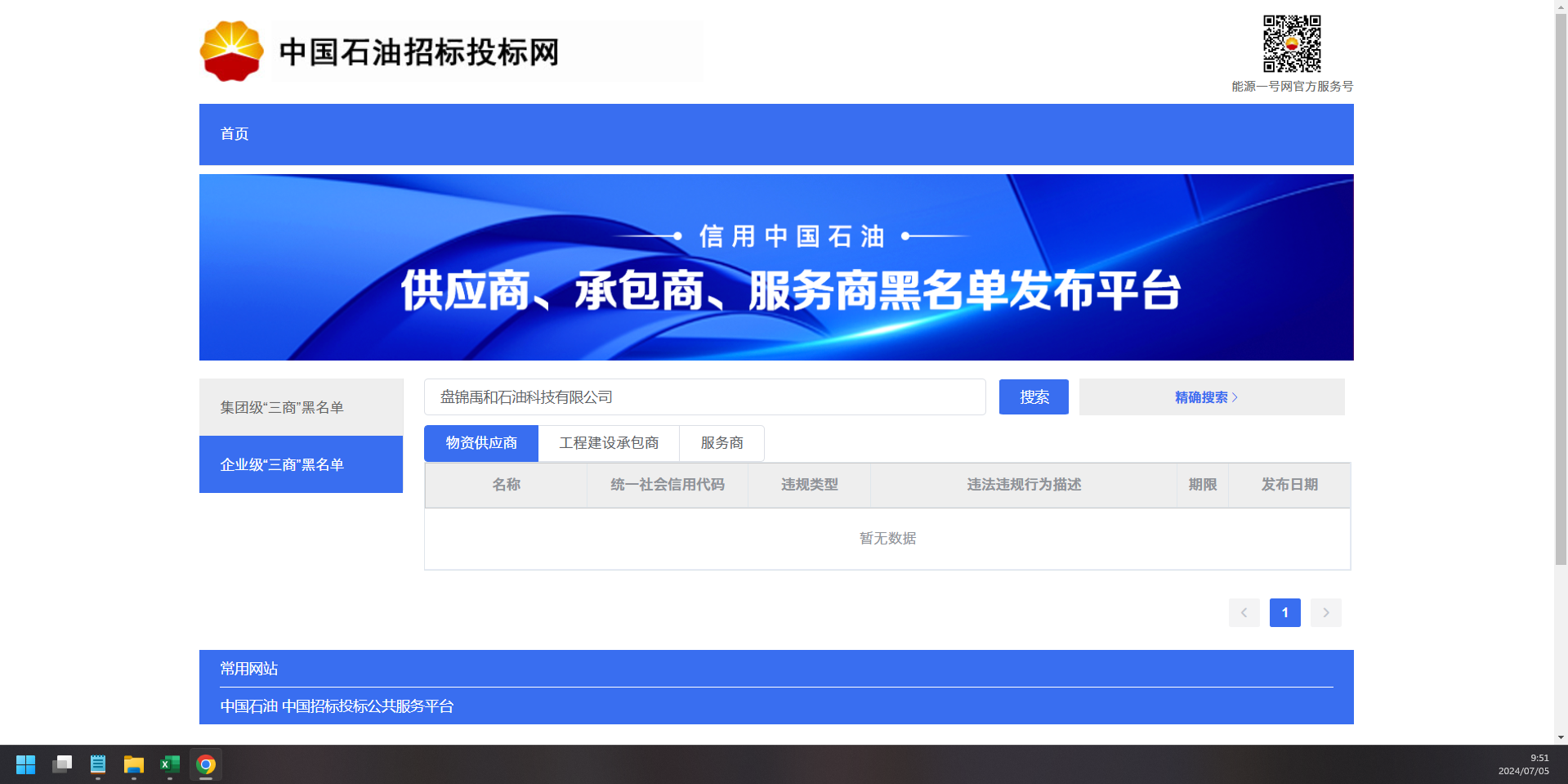Open Excel from the taskbar
This screenshot has height=784, width=1568.
coord(170,764)
